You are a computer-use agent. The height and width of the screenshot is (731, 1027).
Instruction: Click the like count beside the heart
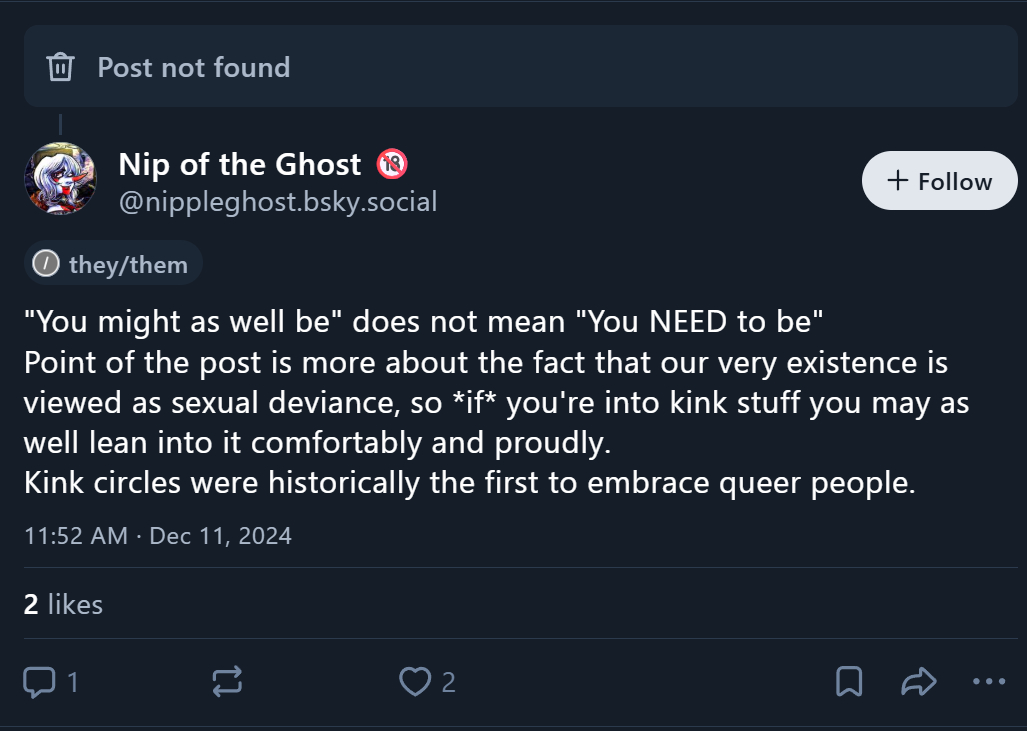448,683
